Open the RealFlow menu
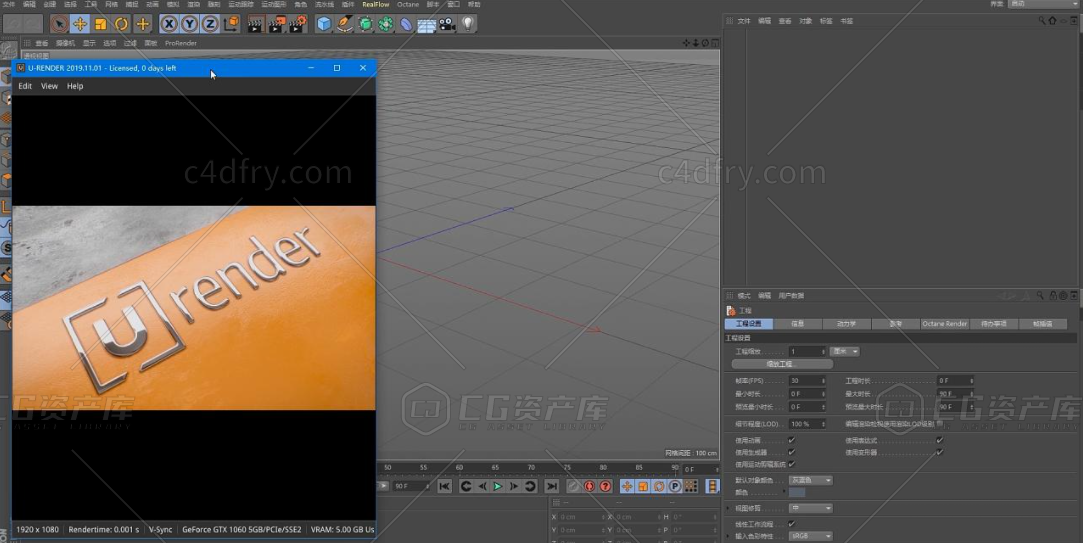Viewport: 1083px width, 543px height. [x=376, y=4]
